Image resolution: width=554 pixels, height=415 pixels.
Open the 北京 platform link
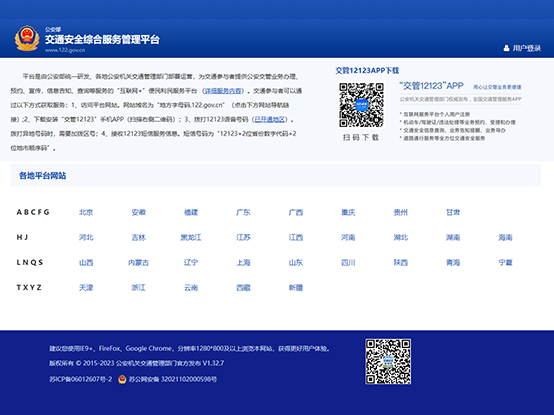pos(86,212)
